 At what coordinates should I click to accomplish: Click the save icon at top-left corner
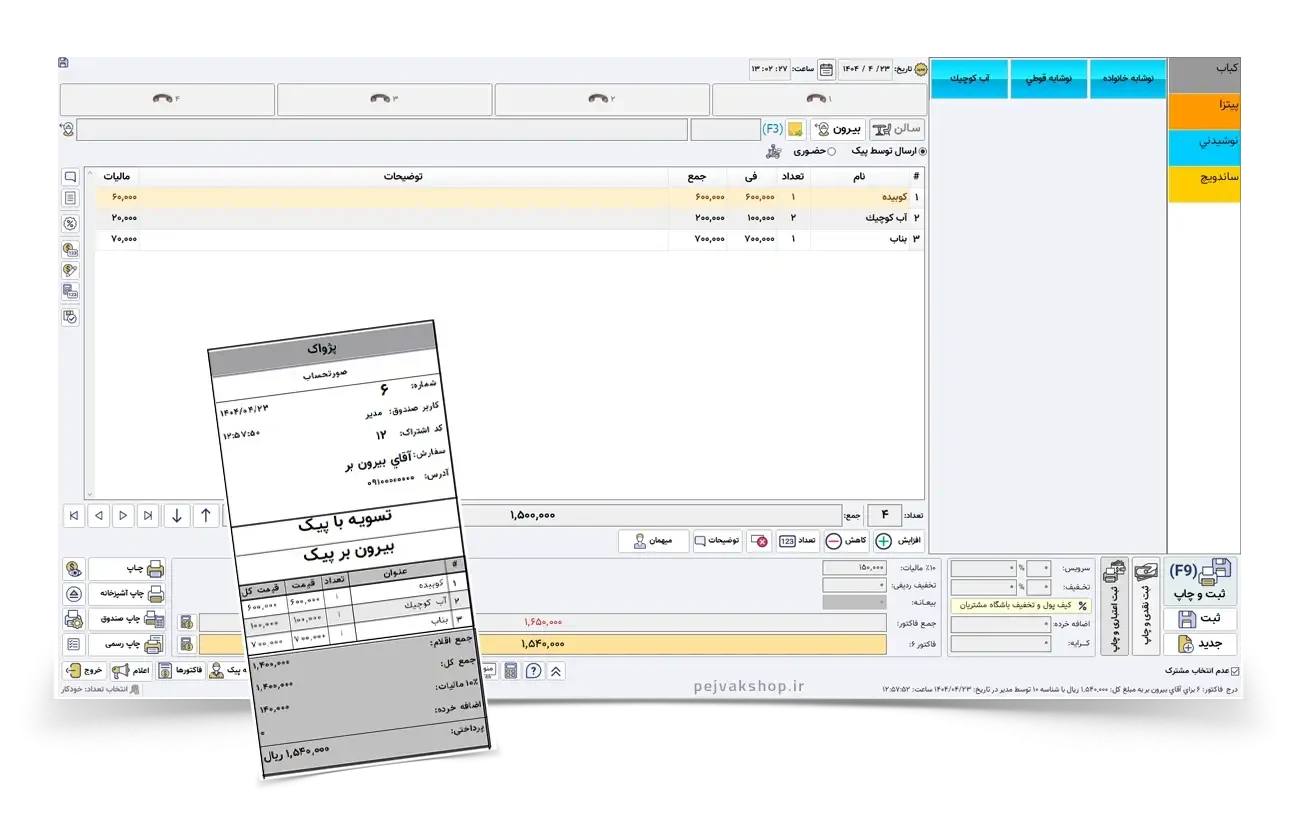63,63
